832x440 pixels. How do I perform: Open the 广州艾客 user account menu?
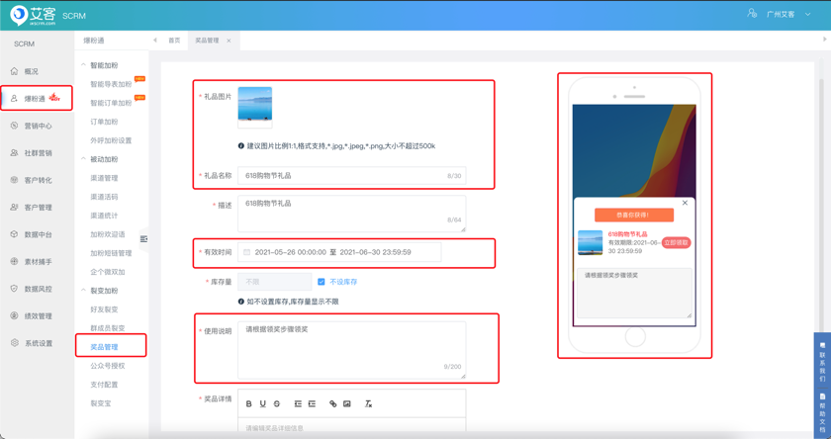pos(773,15)
